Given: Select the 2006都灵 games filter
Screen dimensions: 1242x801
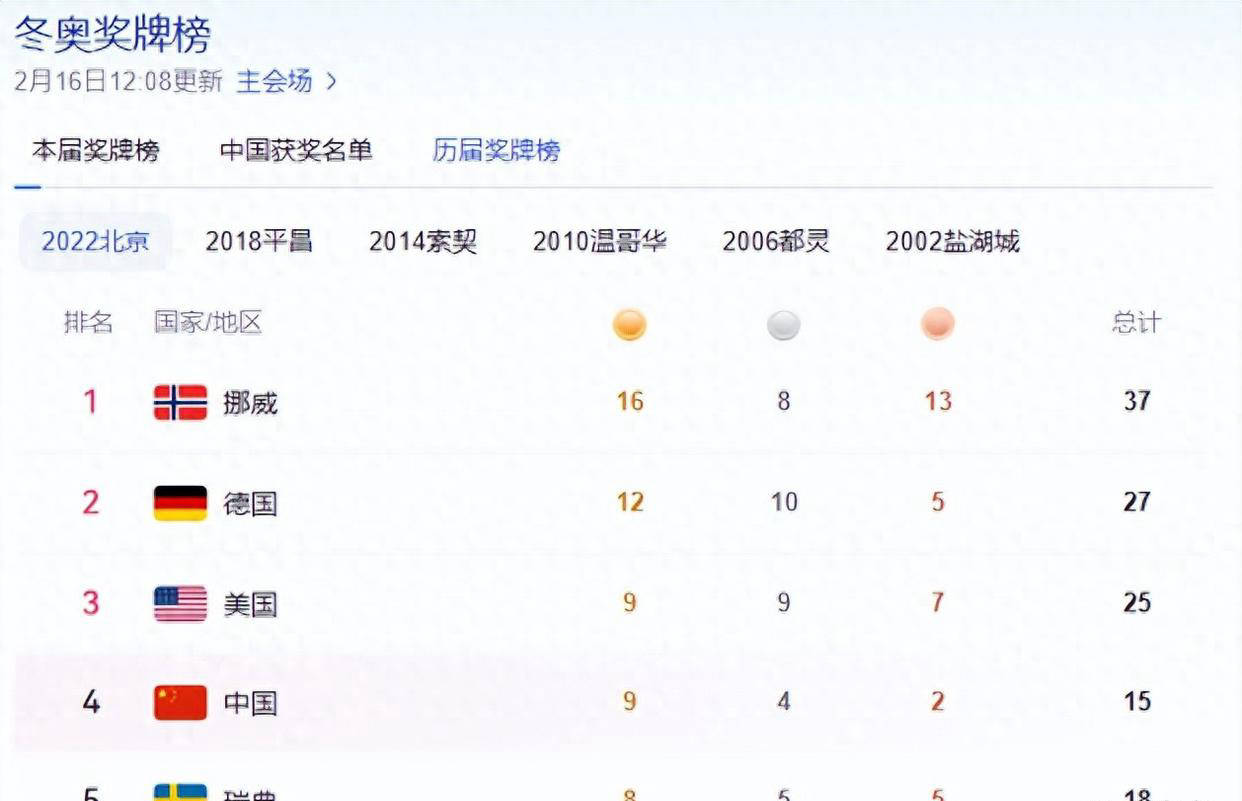Looking at the screenshot, I should point(776,241).
